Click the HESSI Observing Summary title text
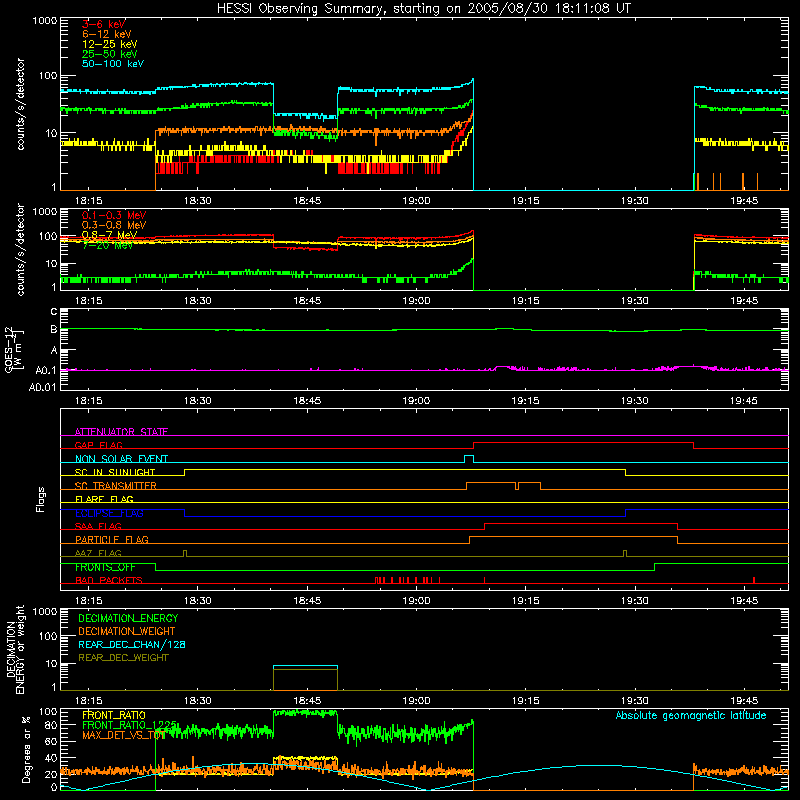This screenshot has width=800, height=800. (x=424, y=9)
